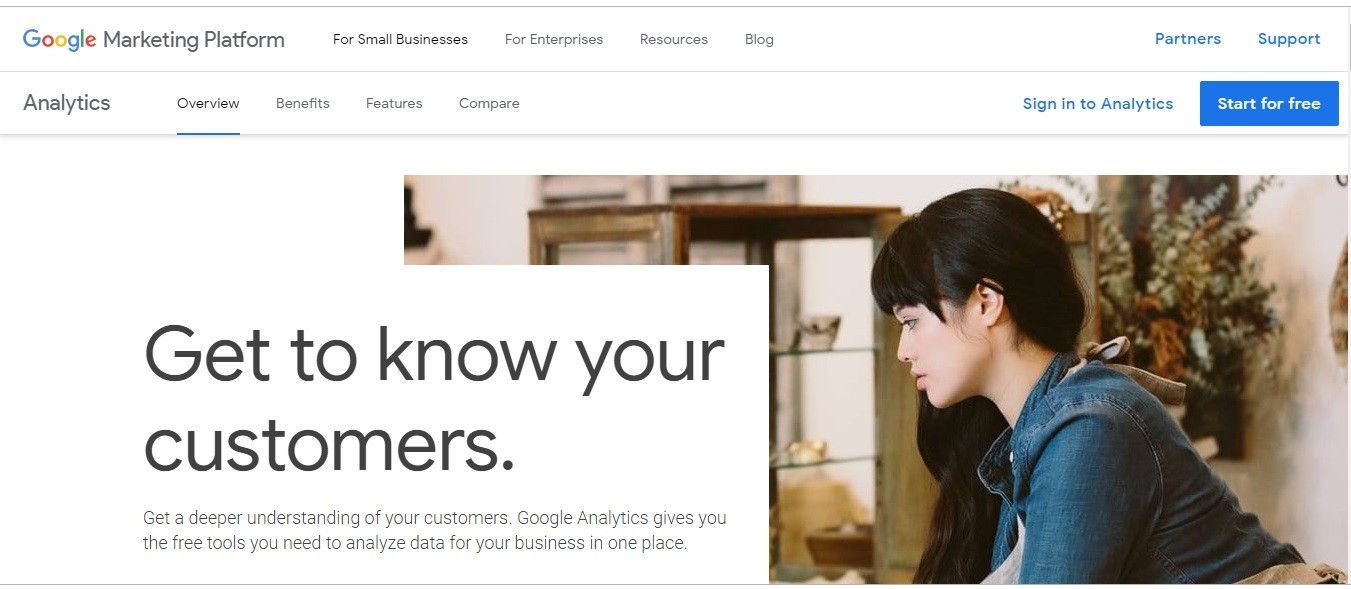Open the Support link
The width and height of the screenshot is (1351, 589).
1289,39
